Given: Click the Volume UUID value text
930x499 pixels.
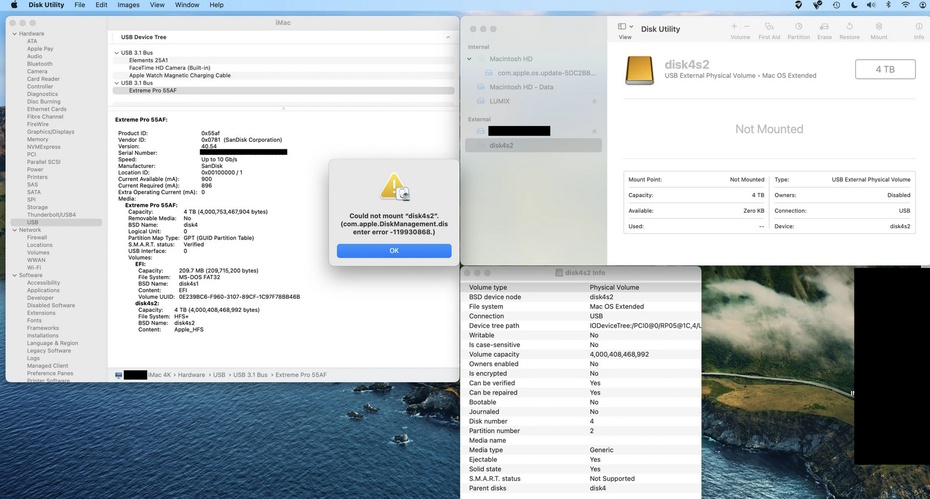Looking at the screenshot, I should [x=239, y=297].
